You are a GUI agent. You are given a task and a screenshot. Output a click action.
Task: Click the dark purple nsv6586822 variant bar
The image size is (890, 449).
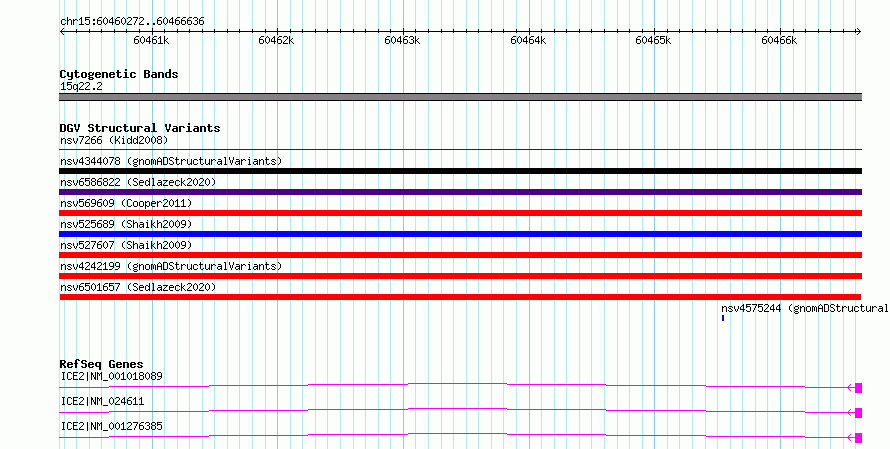click(x=460, y=192)
